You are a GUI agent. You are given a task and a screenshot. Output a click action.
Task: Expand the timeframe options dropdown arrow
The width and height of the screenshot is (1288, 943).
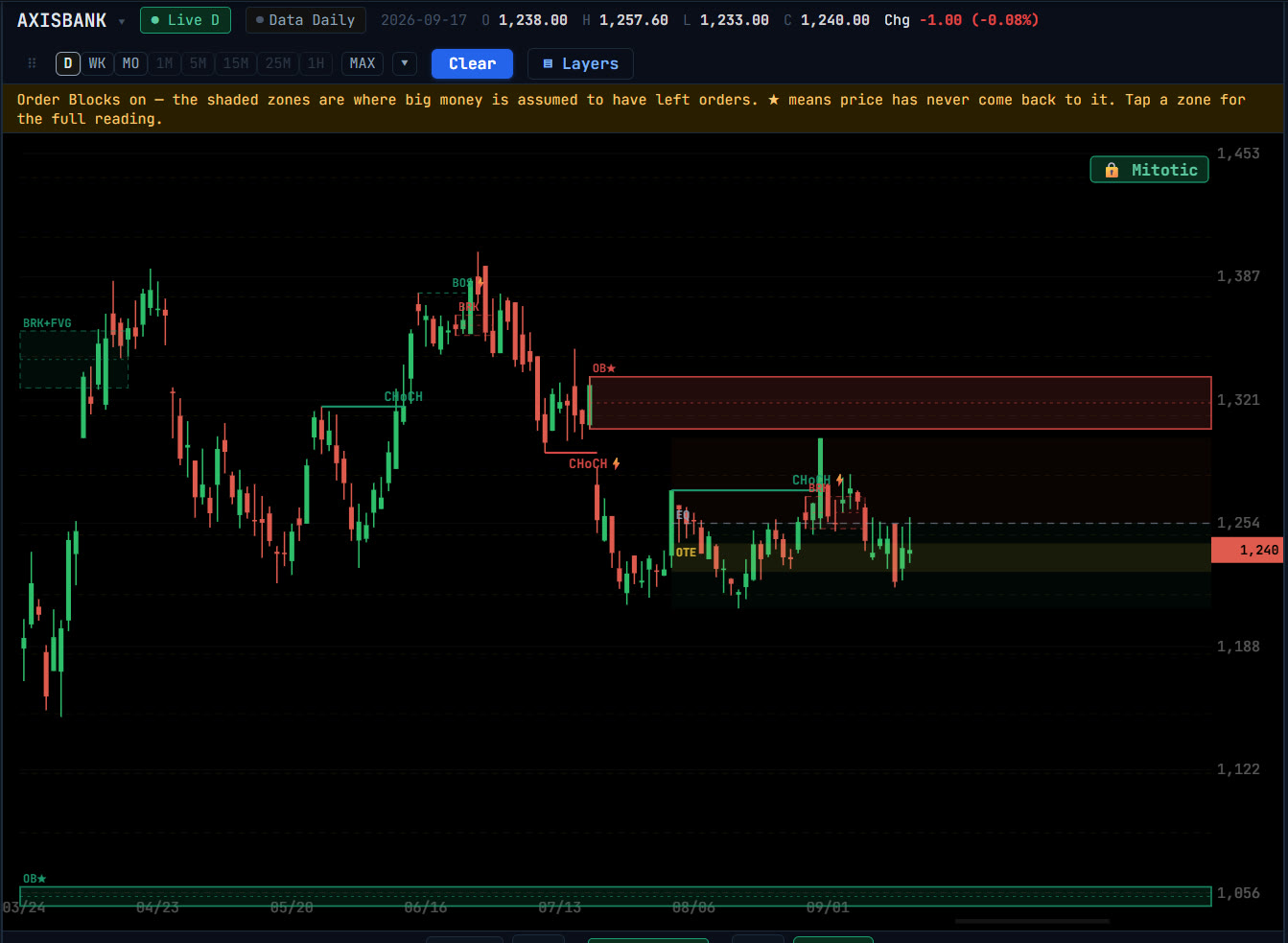pyautogui.click(x=405, y=63)
